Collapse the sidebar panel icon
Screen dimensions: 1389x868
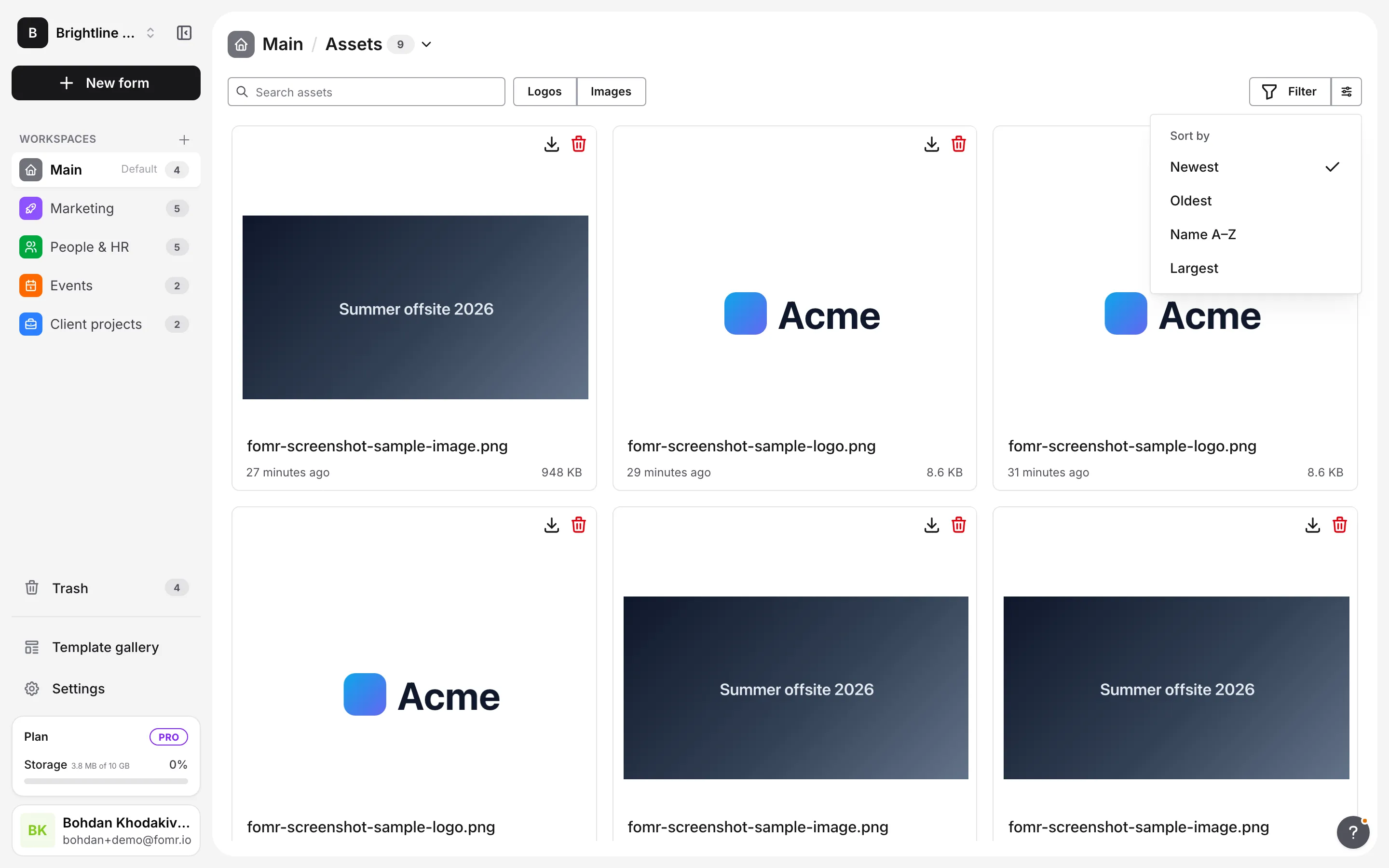point(184,33)
